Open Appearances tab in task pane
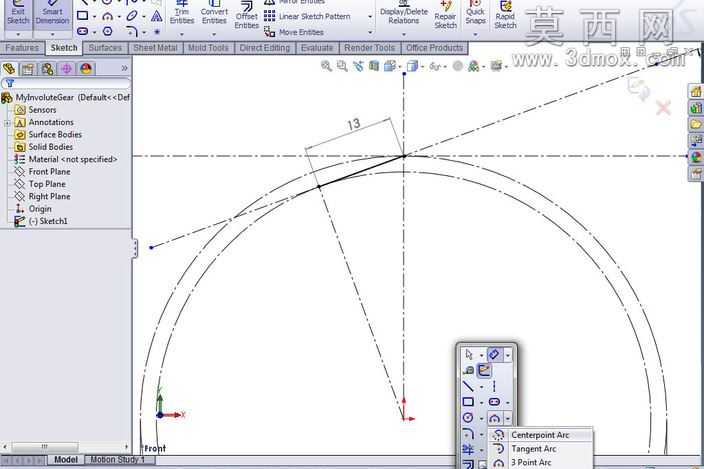 (x=695, y=157)
